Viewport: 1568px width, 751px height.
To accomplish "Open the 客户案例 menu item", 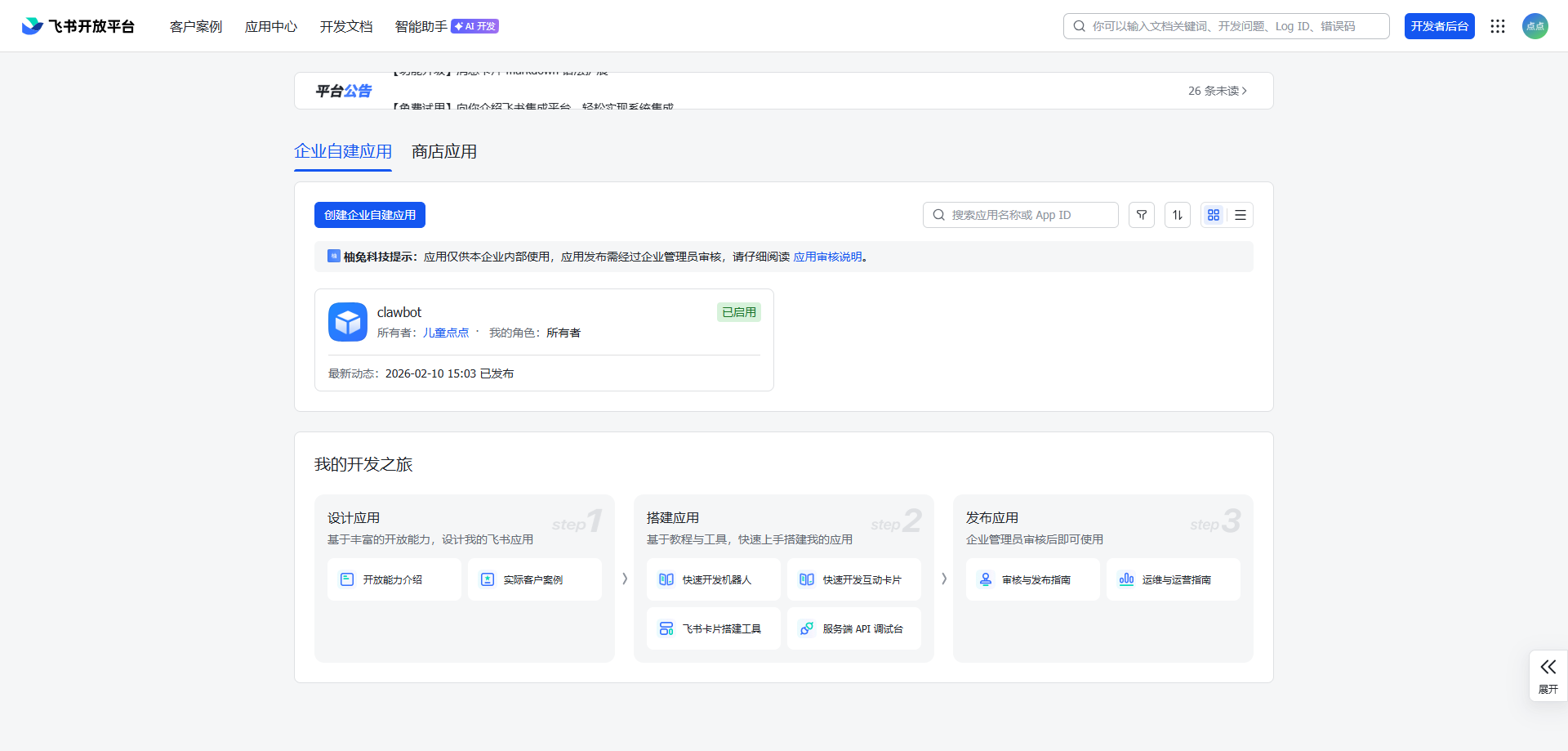I will pos(196,26).
